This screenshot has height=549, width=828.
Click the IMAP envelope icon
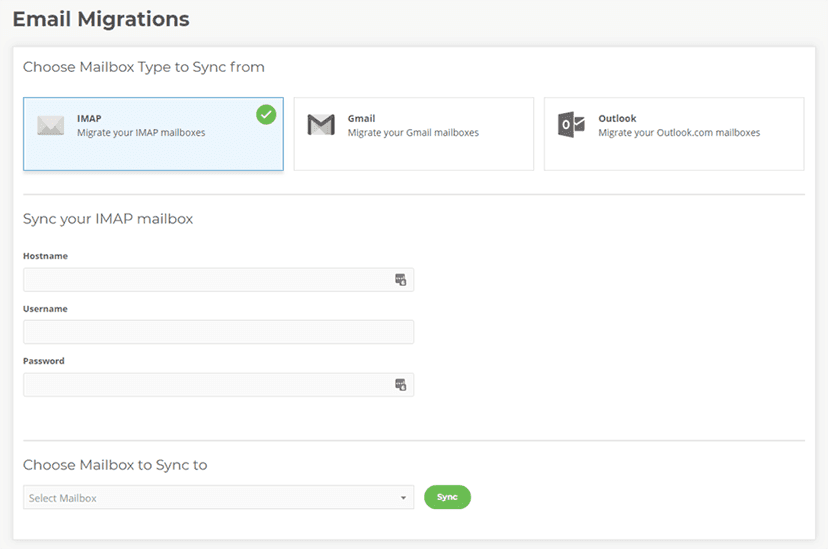pyautogui.click(x=51, y=125)
